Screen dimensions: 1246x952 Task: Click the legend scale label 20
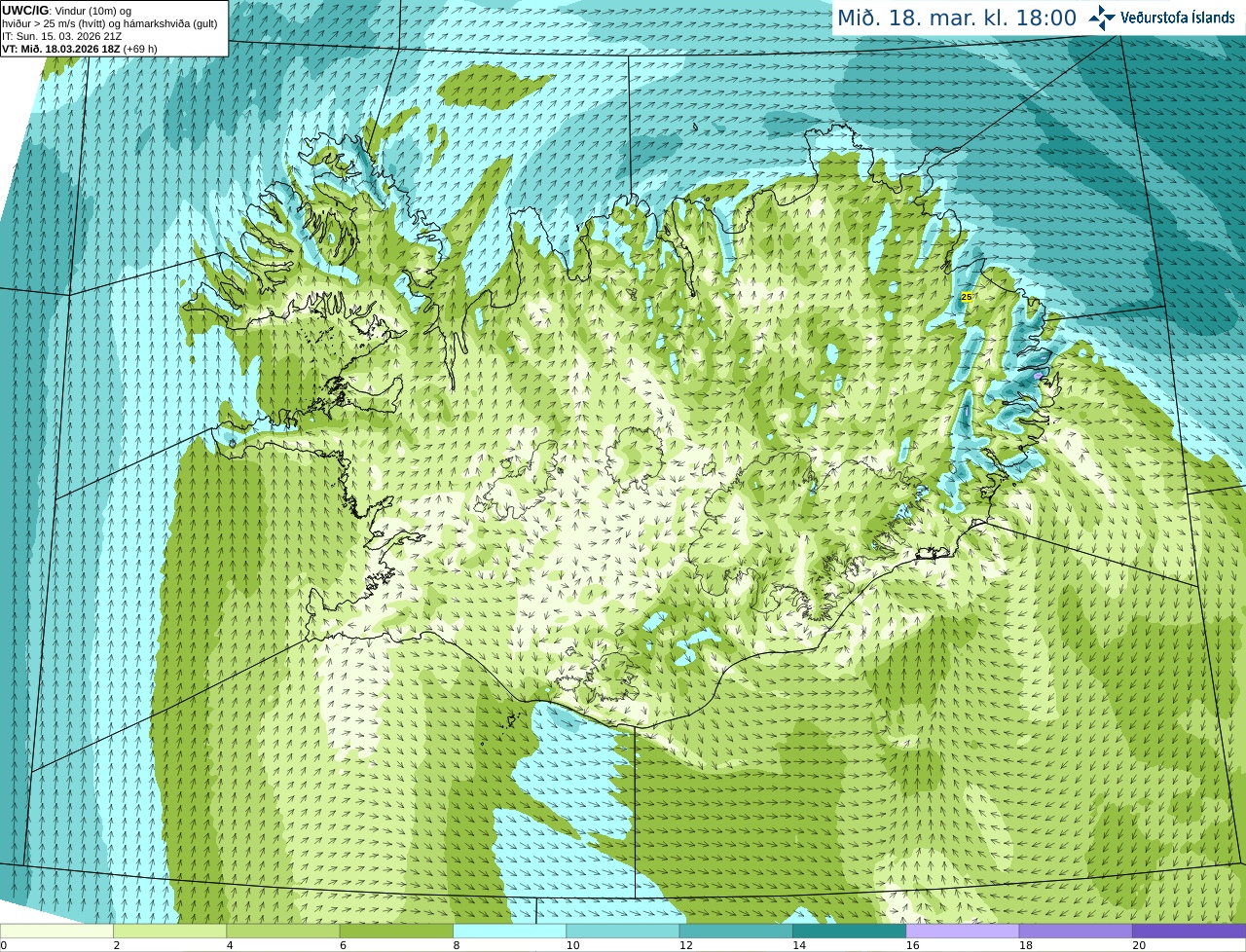1138,945
